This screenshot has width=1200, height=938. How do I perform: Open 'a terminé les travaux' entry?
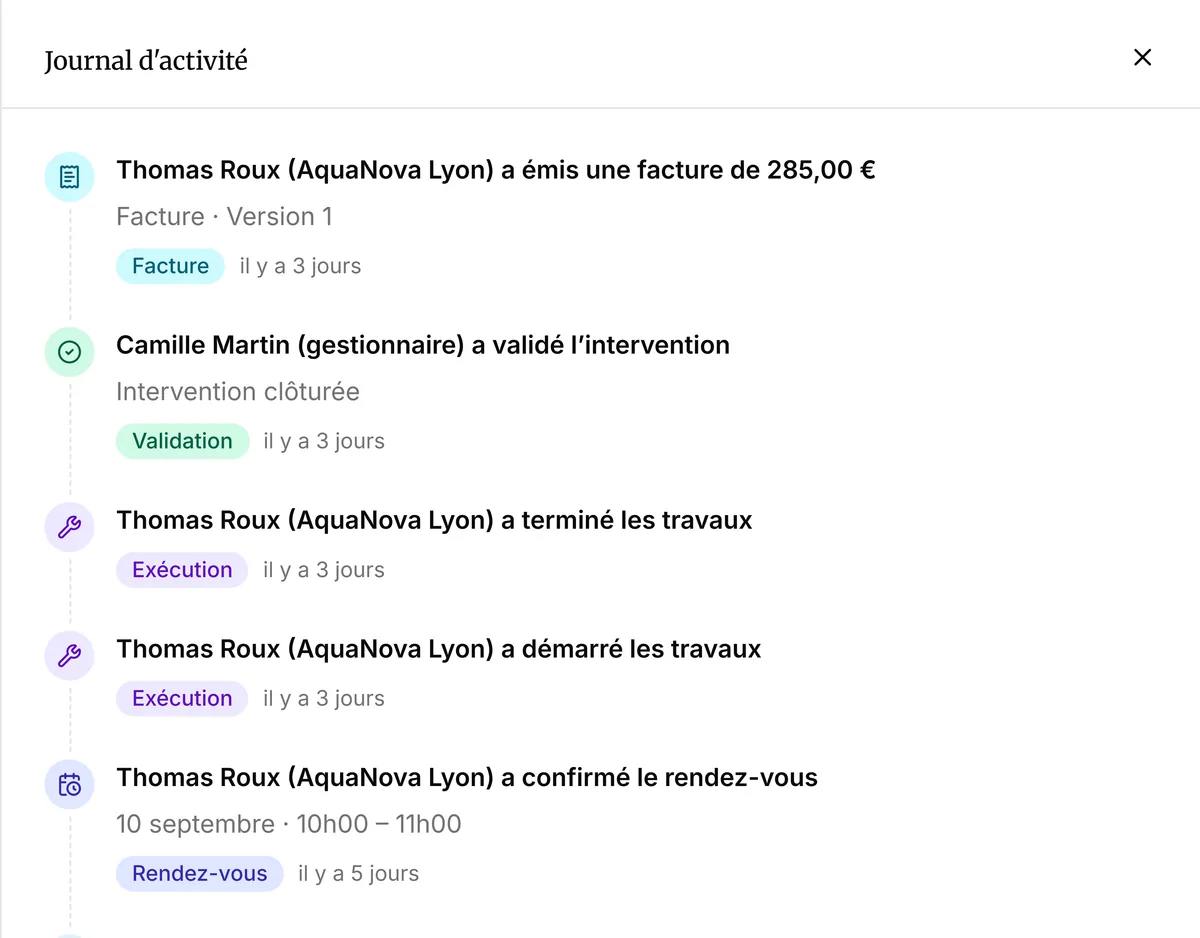(x=434, y=520)
